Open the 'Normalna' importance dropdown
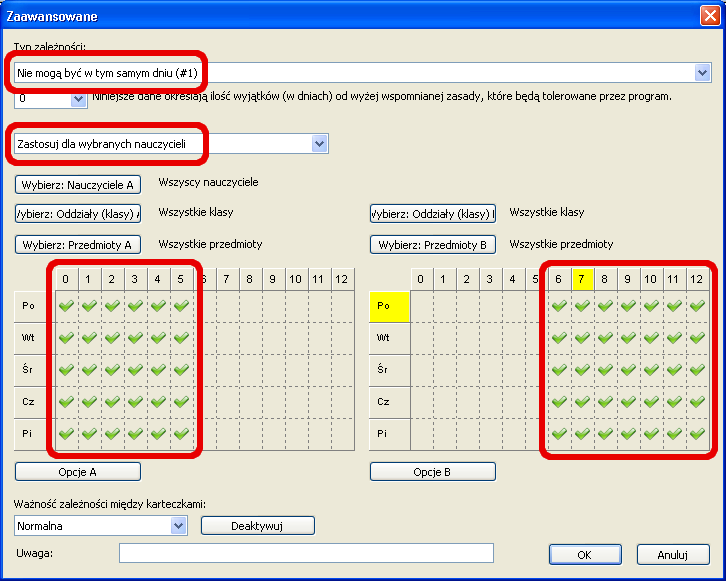This screenshot has width=726, height=581. pyautogui.click(x=179, y=525)
